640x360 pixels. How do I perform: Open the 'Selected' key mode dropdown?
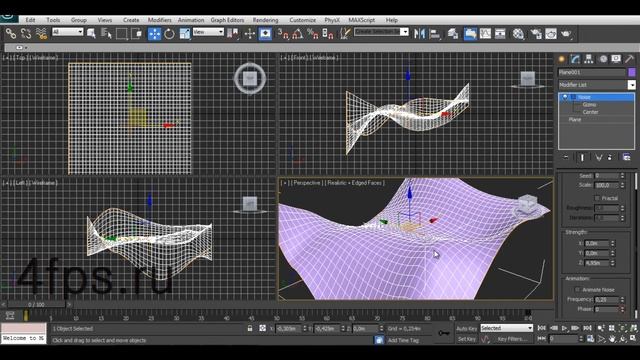tap(507, 328)
